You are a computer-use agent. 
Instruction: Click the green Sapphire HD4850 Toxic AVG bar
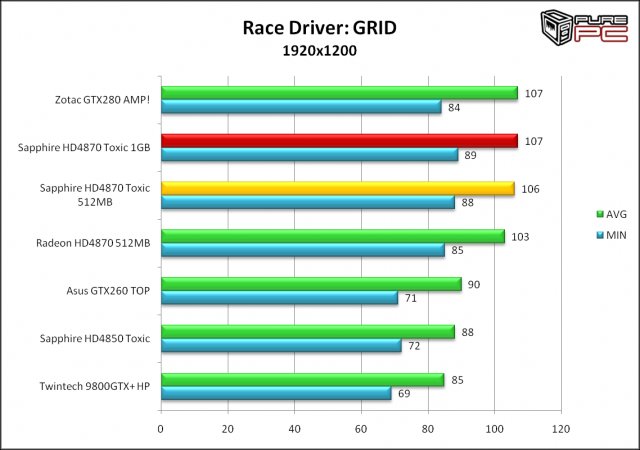point(308,332)
